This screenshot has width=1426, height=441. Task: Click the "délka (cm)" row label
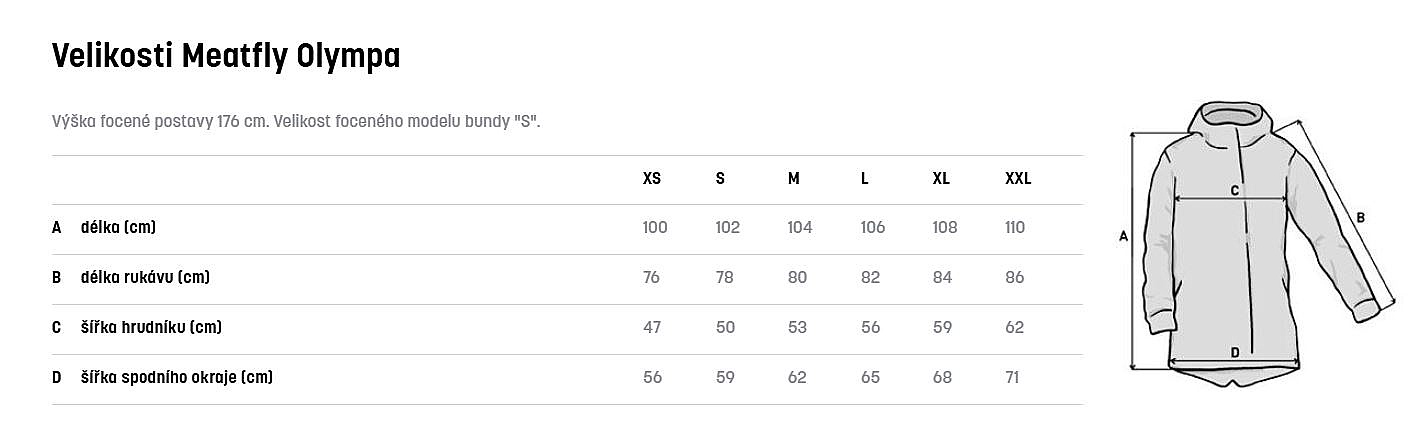point(118,228)
